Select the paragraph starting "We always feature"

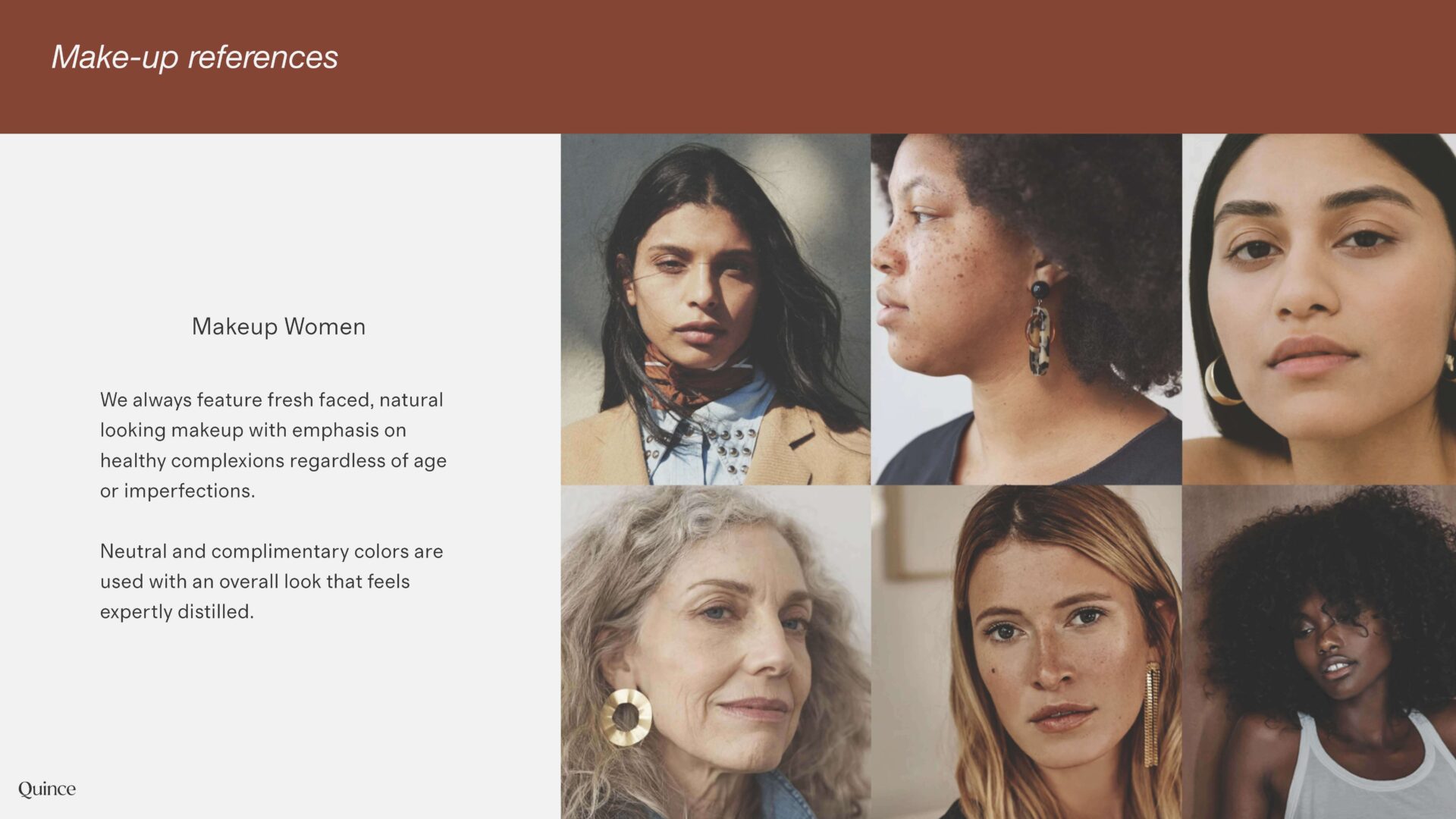point(273,445)
